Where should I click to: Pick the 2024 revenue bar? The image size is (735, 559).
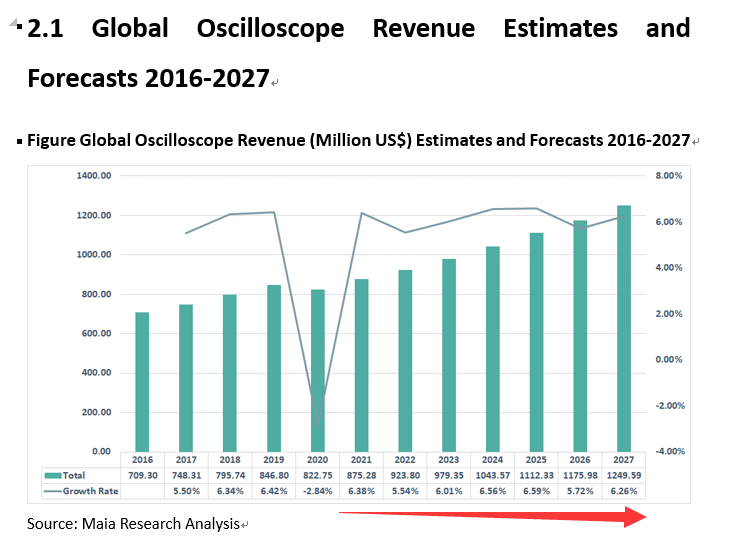[492, 348]
